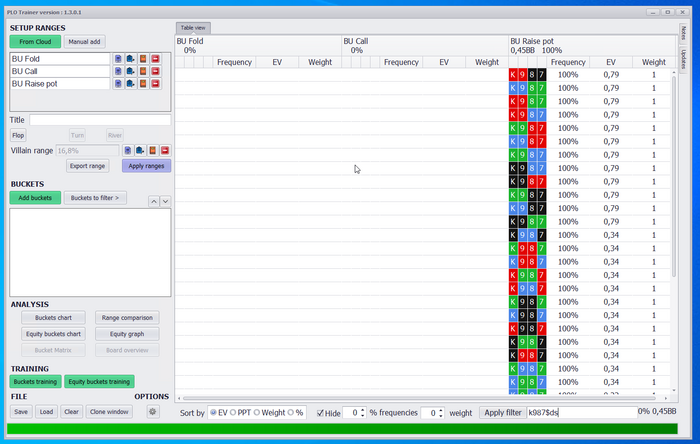The image size is (700, 444).
Task: Move bucket up with the up arrow
Action: 154,202
